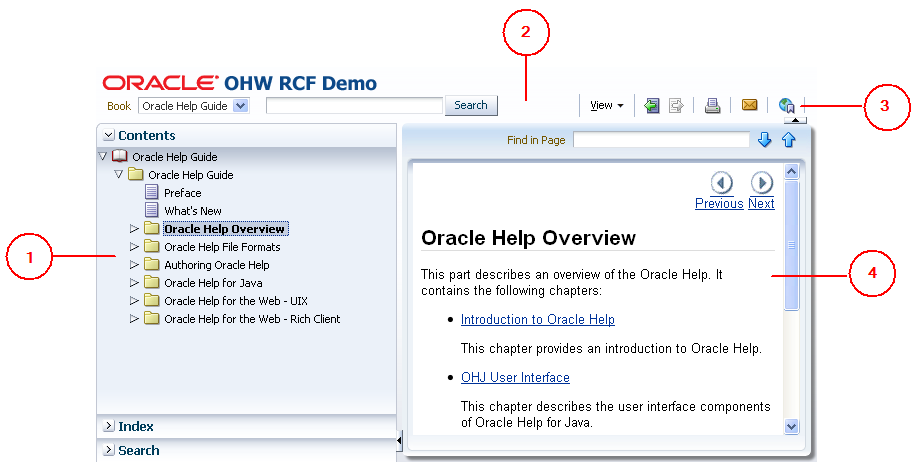Click the Oracle Help Guide book icon
The height and width of the screenshot is (472, 920).
tap(120, 156)
